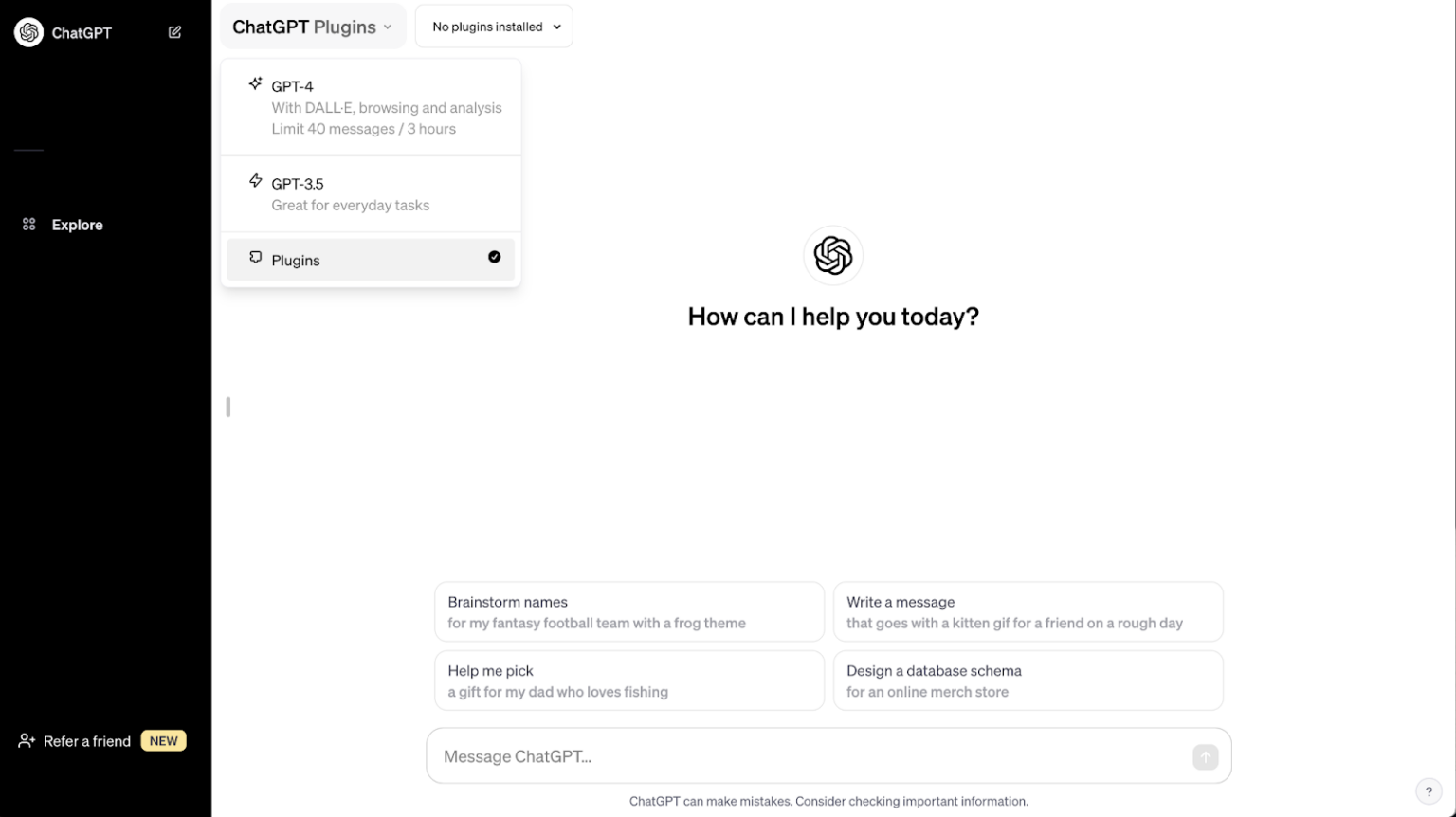The height and width of the screenshot is (817, 1456).
Task: Click the Refer a friend person icon
Action: 27,741
